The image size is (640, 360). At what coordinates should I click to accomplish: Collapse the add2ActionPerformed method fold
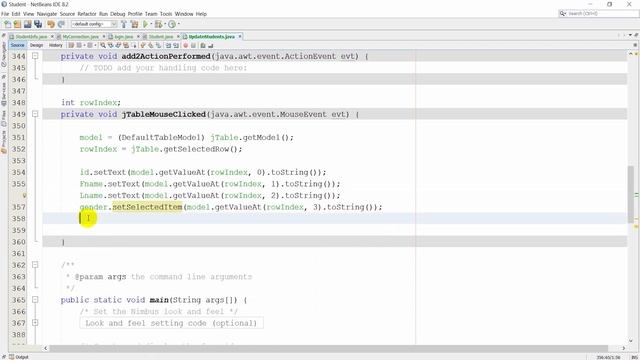36,56
